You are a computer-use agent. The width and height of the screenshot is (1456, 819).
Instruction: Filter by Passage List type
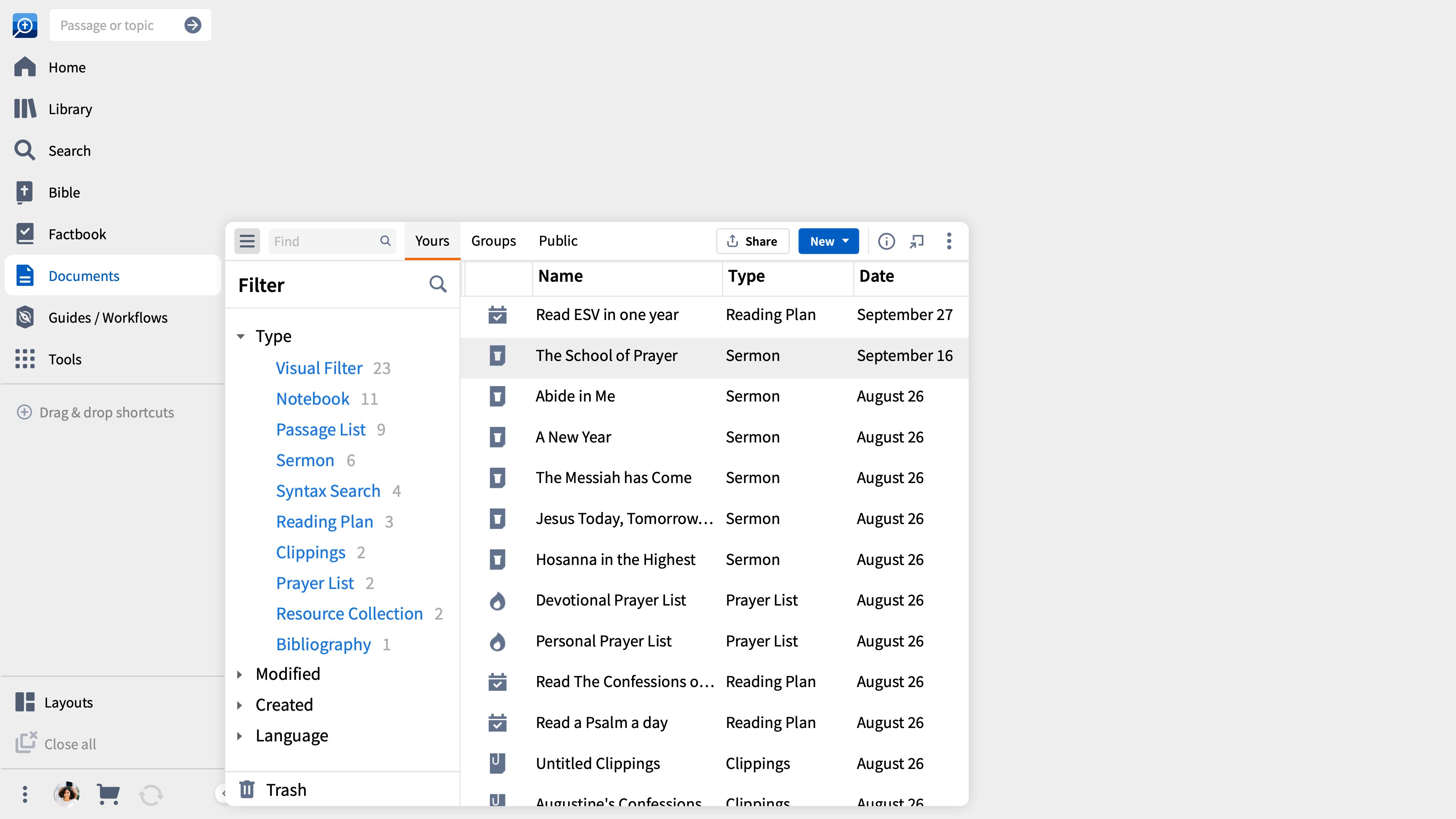tap(320, 430)
